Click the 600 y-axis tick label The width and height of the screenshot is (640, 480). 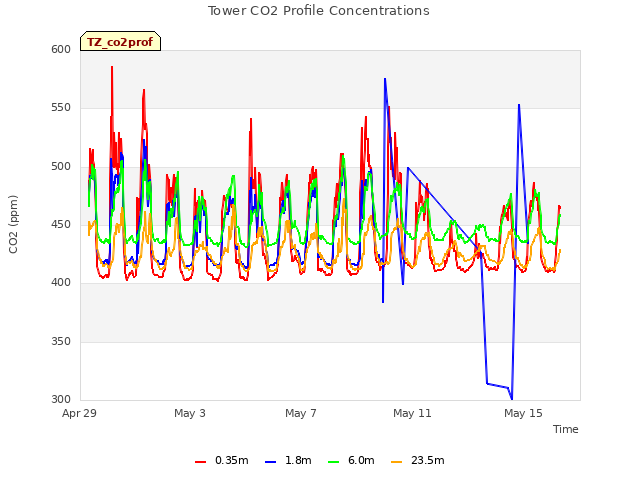pos(61,49)
